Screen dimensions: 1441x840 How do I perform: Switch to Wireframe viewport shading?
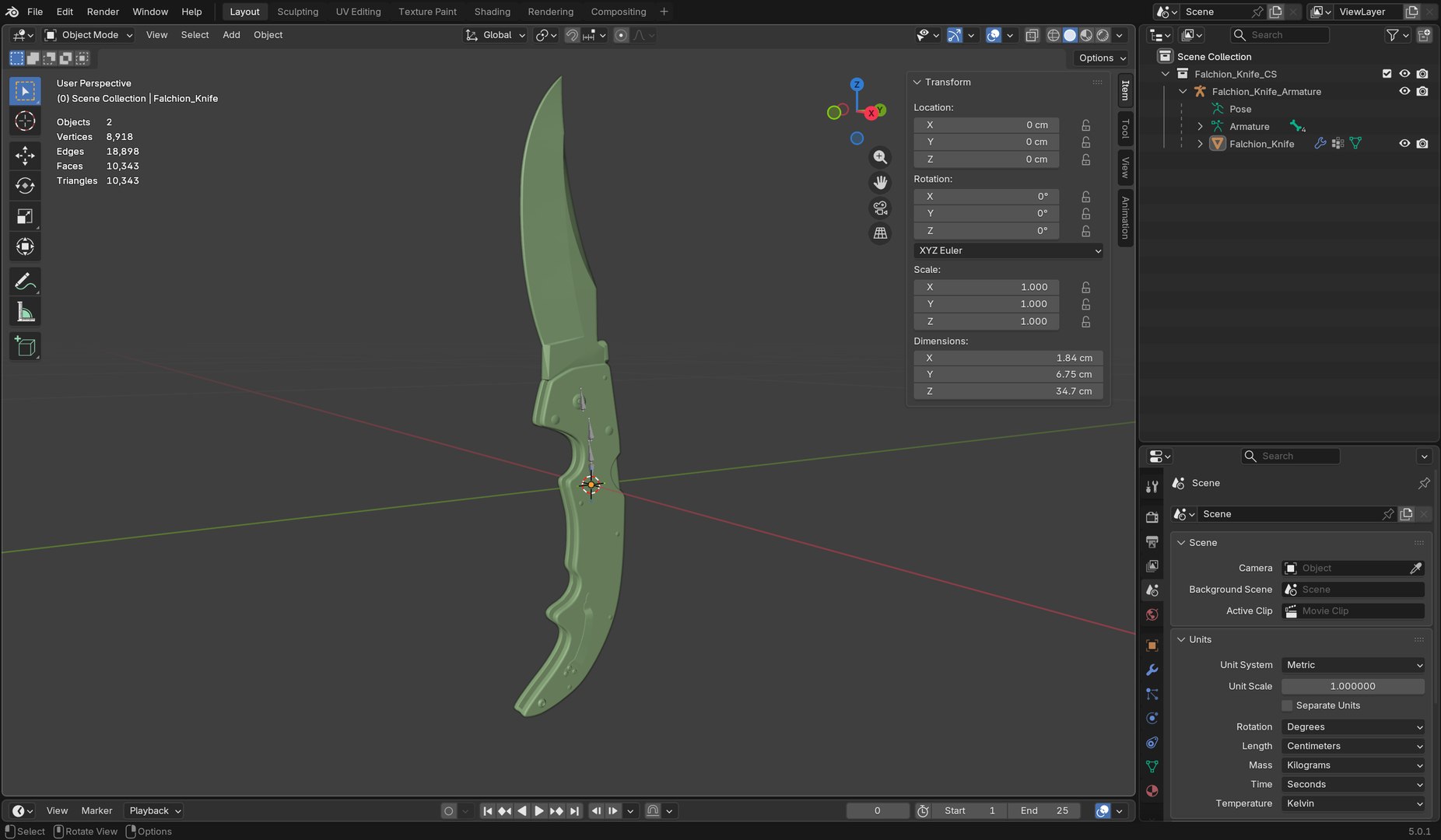point(1054,35)
